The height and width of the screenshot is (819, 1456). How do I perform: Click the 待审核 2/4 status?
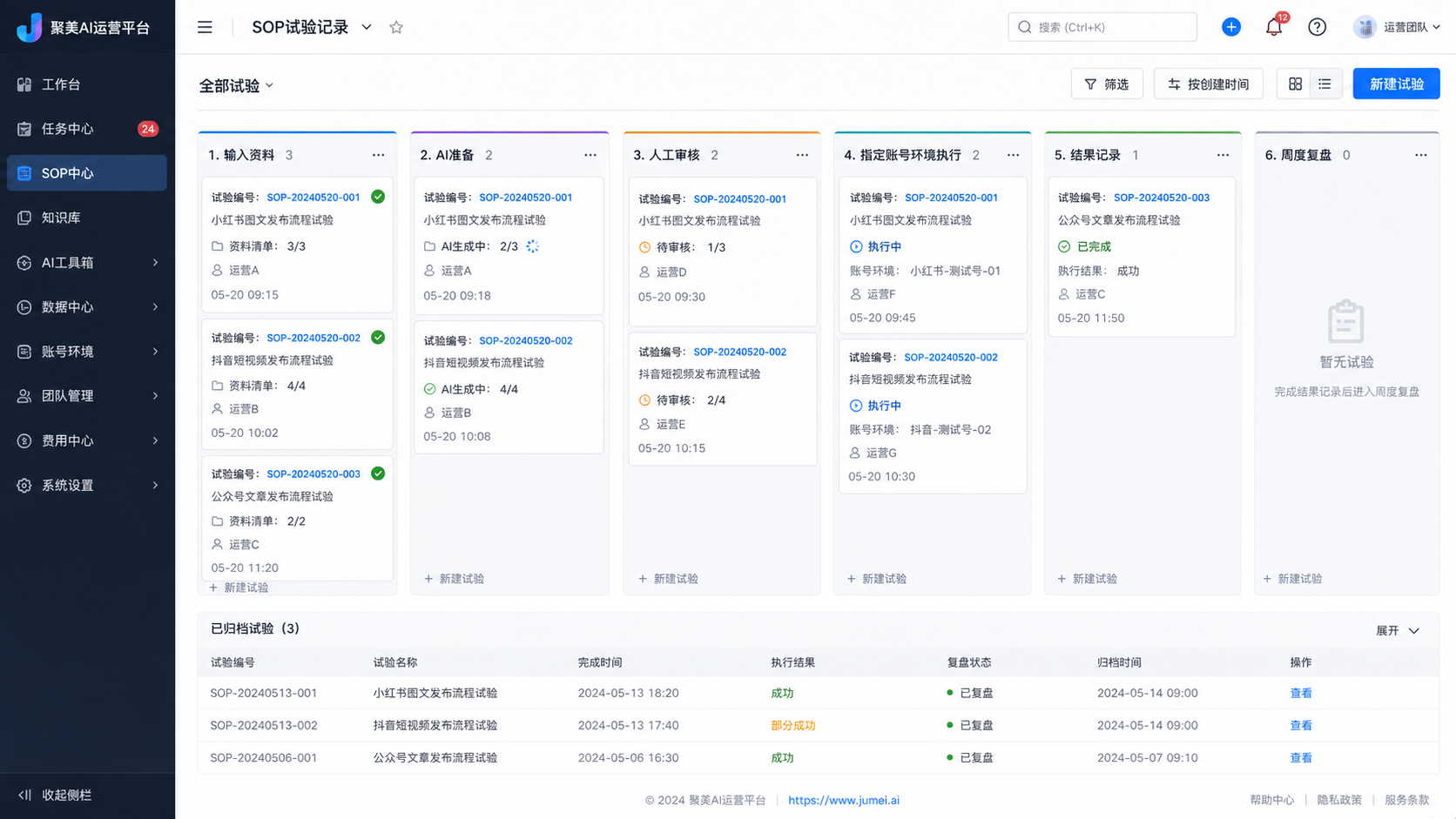[x=682, y=400]
